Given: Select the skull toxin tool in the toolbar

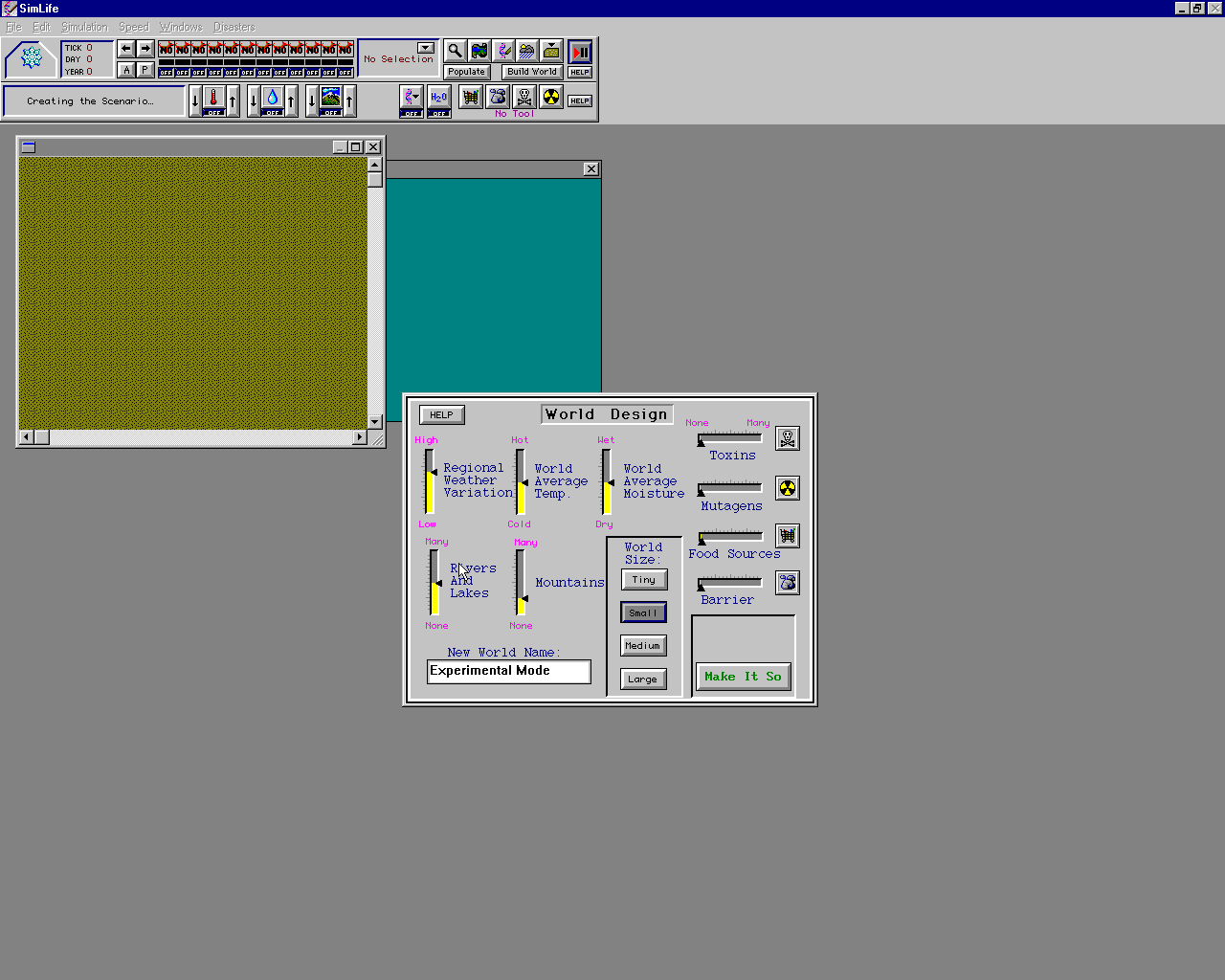Looking at the screenshot, I should coord(523,97).
